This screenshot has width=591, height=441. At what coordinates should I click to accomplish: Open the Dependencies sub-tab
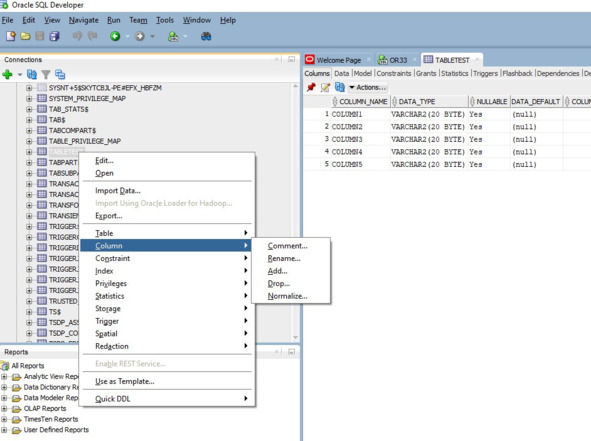[x=558, y=74]
